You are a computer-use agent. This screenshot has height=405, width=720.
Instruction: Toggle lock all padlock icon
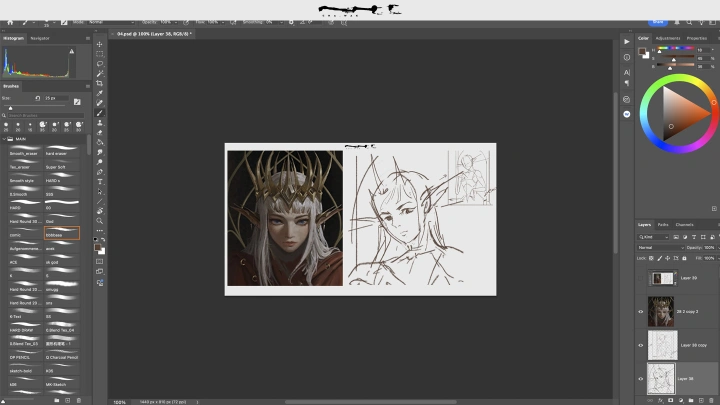[684, 258]
